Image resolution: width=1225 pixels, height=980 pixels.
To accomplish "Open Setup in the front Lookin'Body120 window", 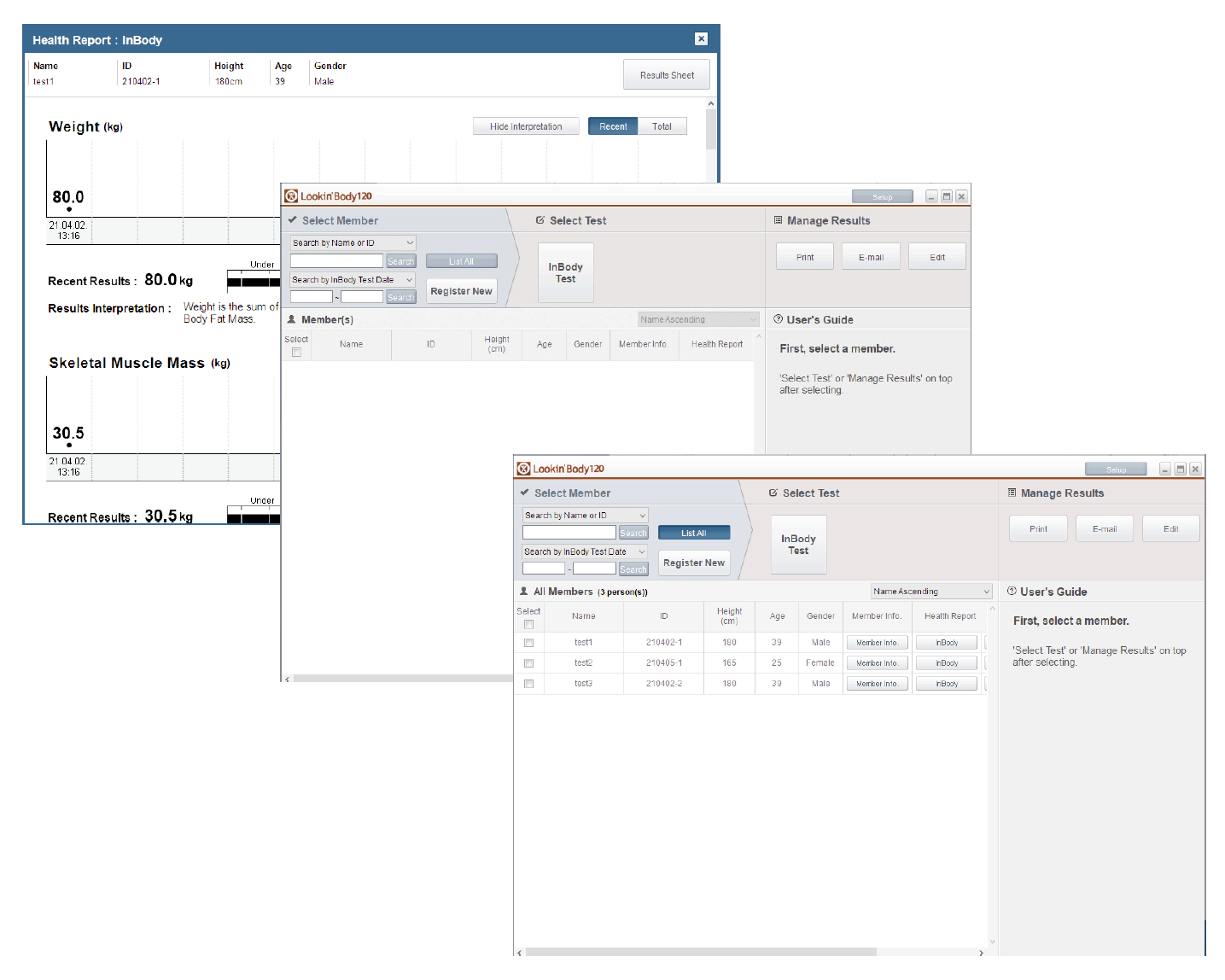I will 1117,470.
